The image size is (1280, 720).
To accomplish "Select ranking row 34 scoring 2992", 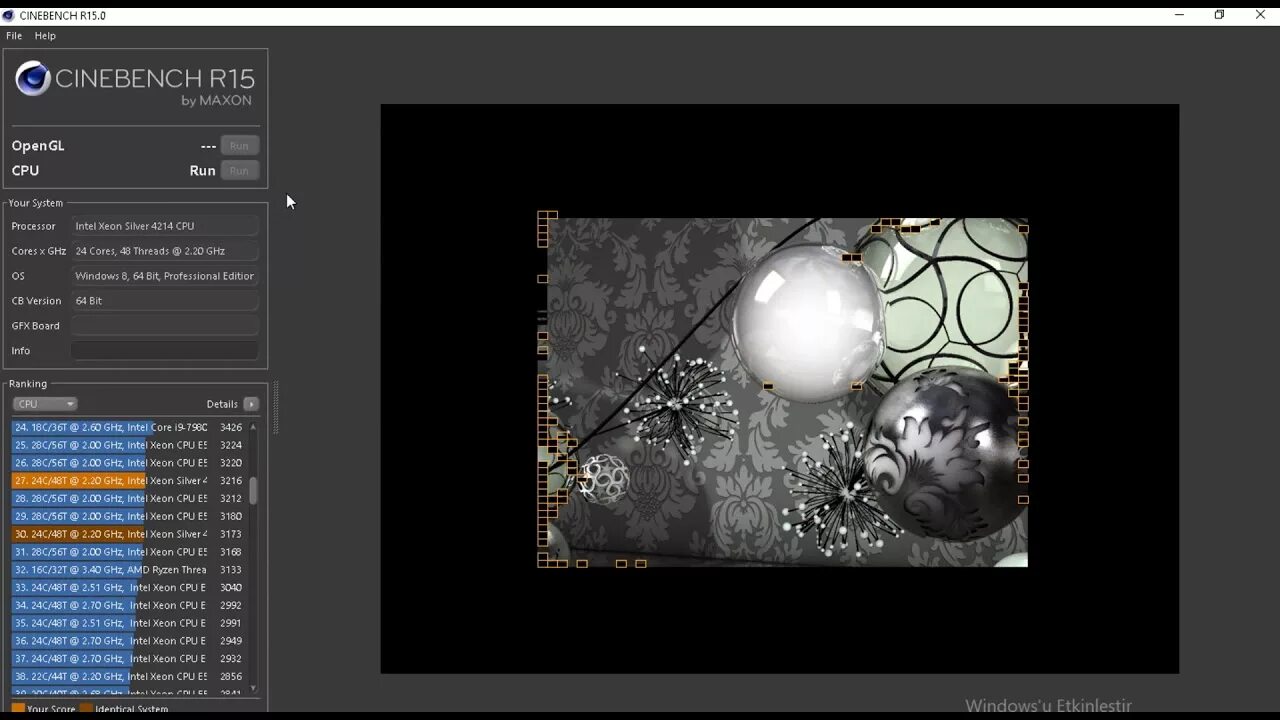I will tap(128, 605).
